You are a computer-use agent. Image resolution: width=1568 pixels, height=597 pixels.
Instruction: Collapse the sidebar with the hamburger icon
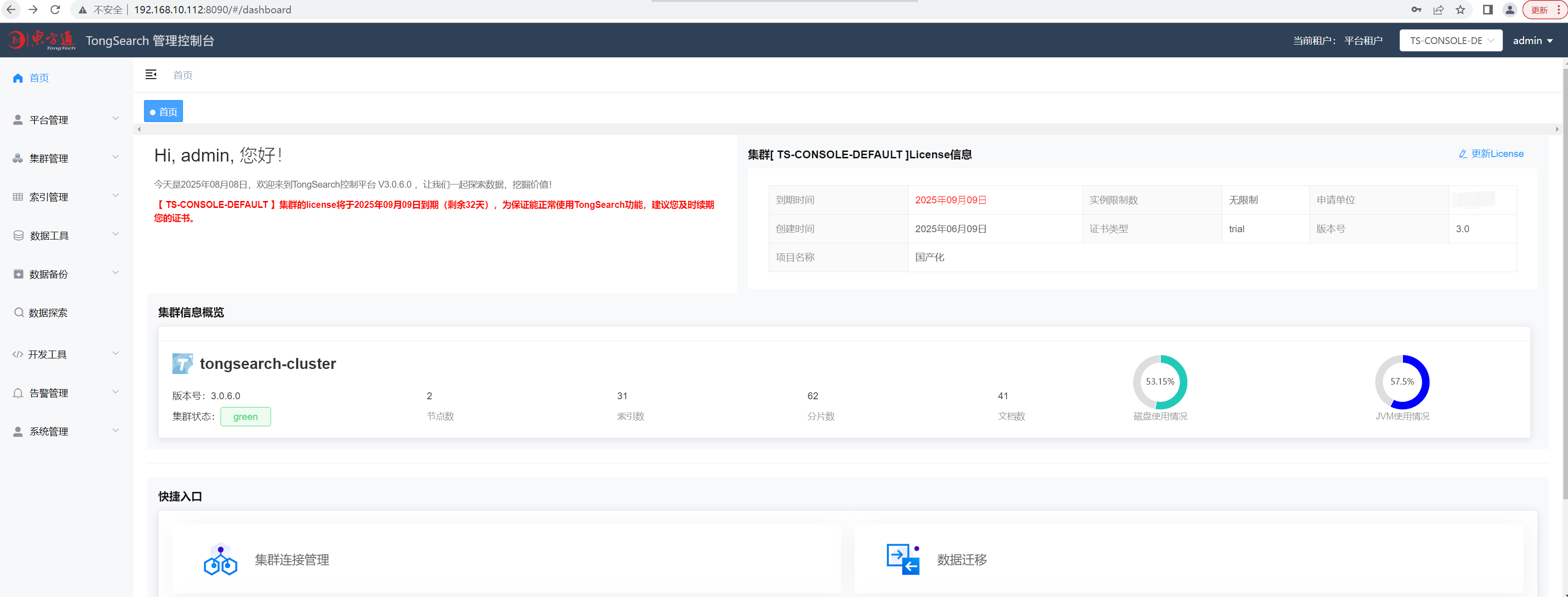pos(151,74)
